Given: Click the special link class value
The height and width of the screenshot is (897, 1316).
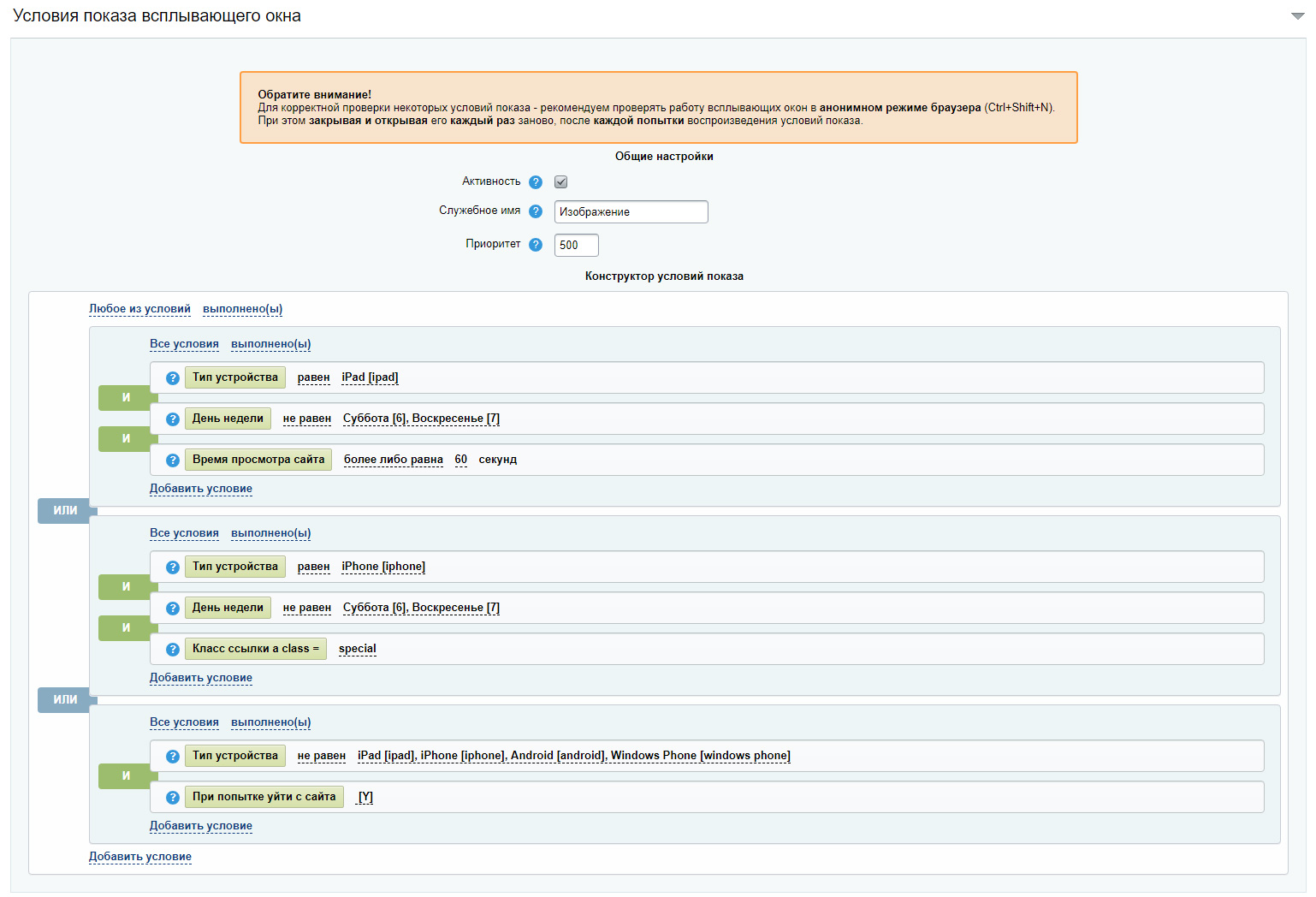Looking at the screenshot, I should coord(357,649).
